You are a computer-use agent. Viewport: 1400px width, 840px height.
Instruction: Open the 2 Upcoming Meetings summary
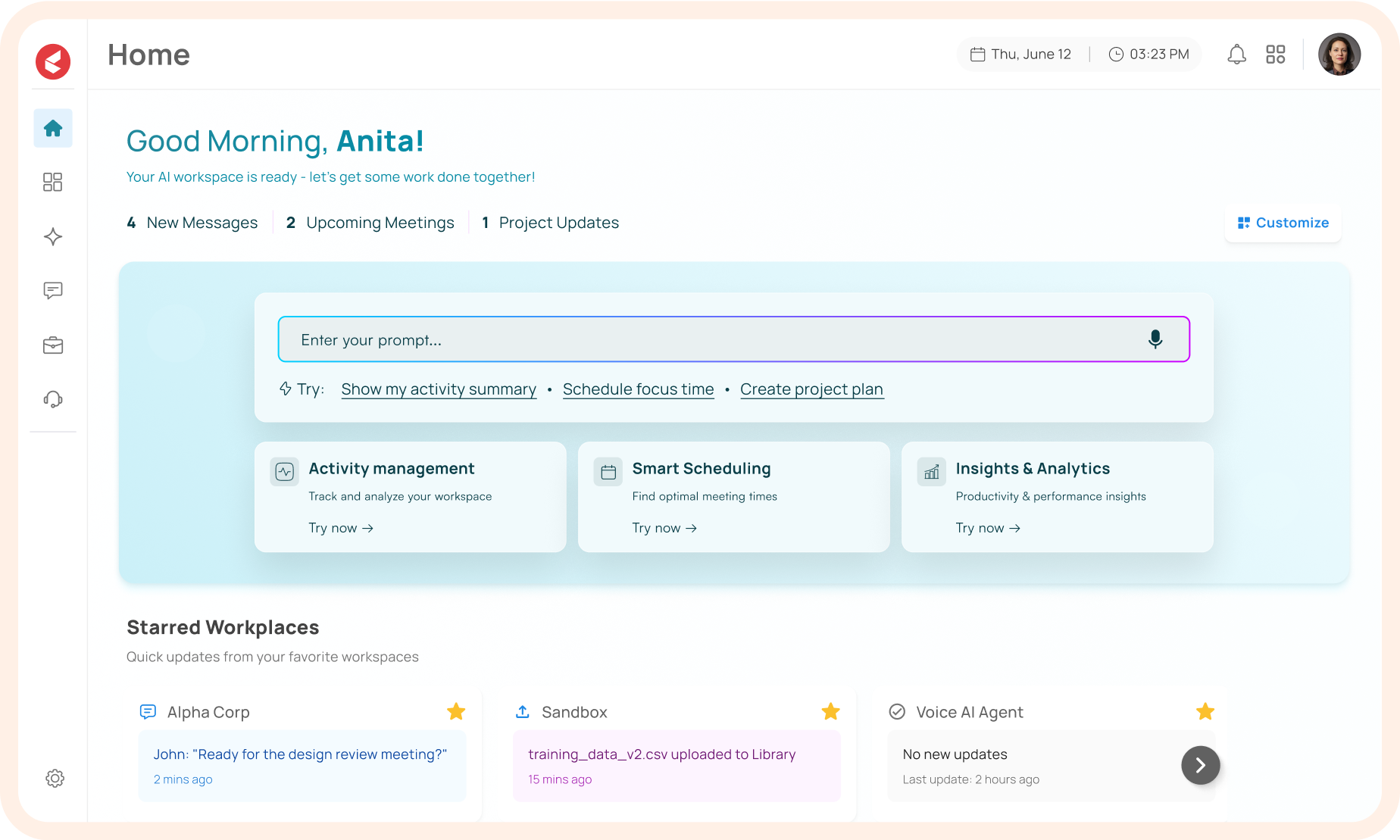[370, 223]
